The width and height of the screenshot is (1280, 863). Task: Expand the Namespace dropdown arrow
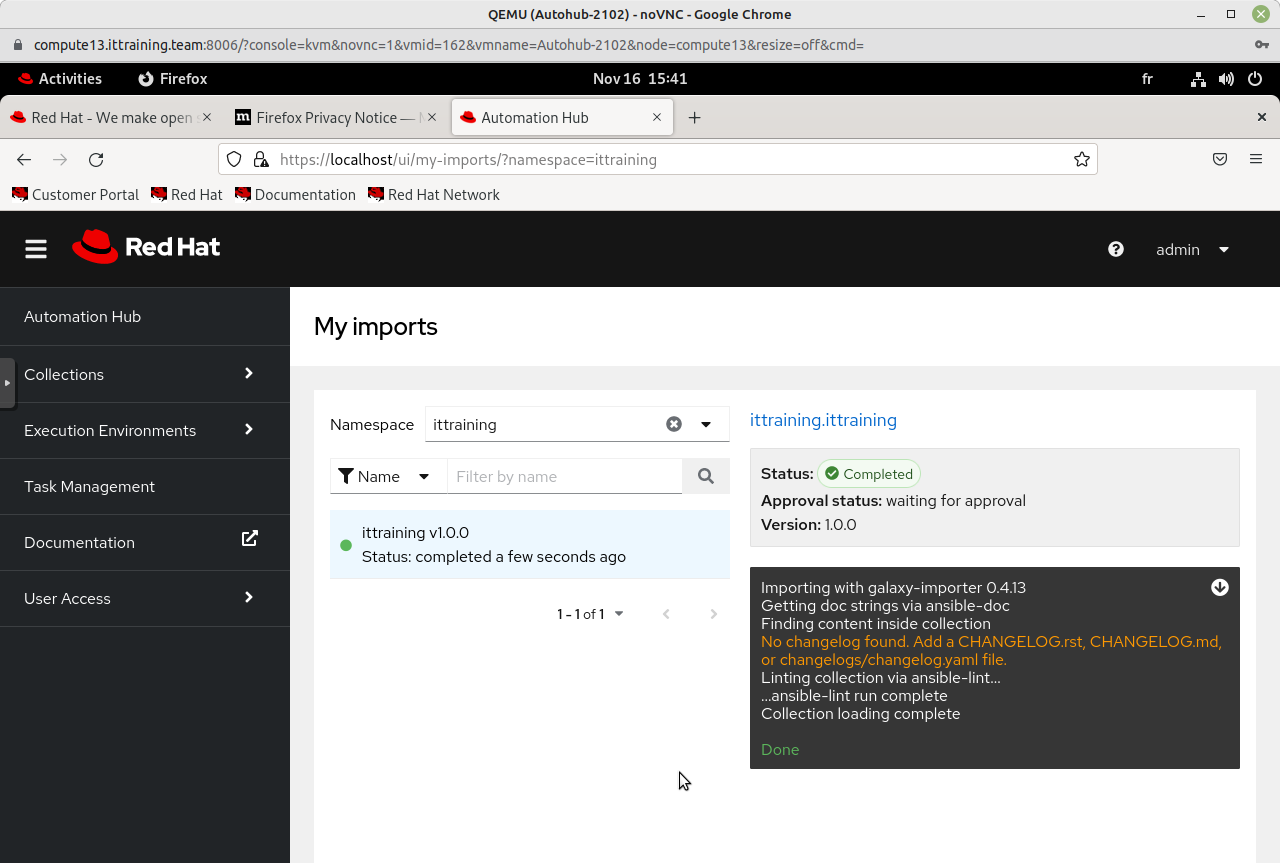(x=706, y=424)
